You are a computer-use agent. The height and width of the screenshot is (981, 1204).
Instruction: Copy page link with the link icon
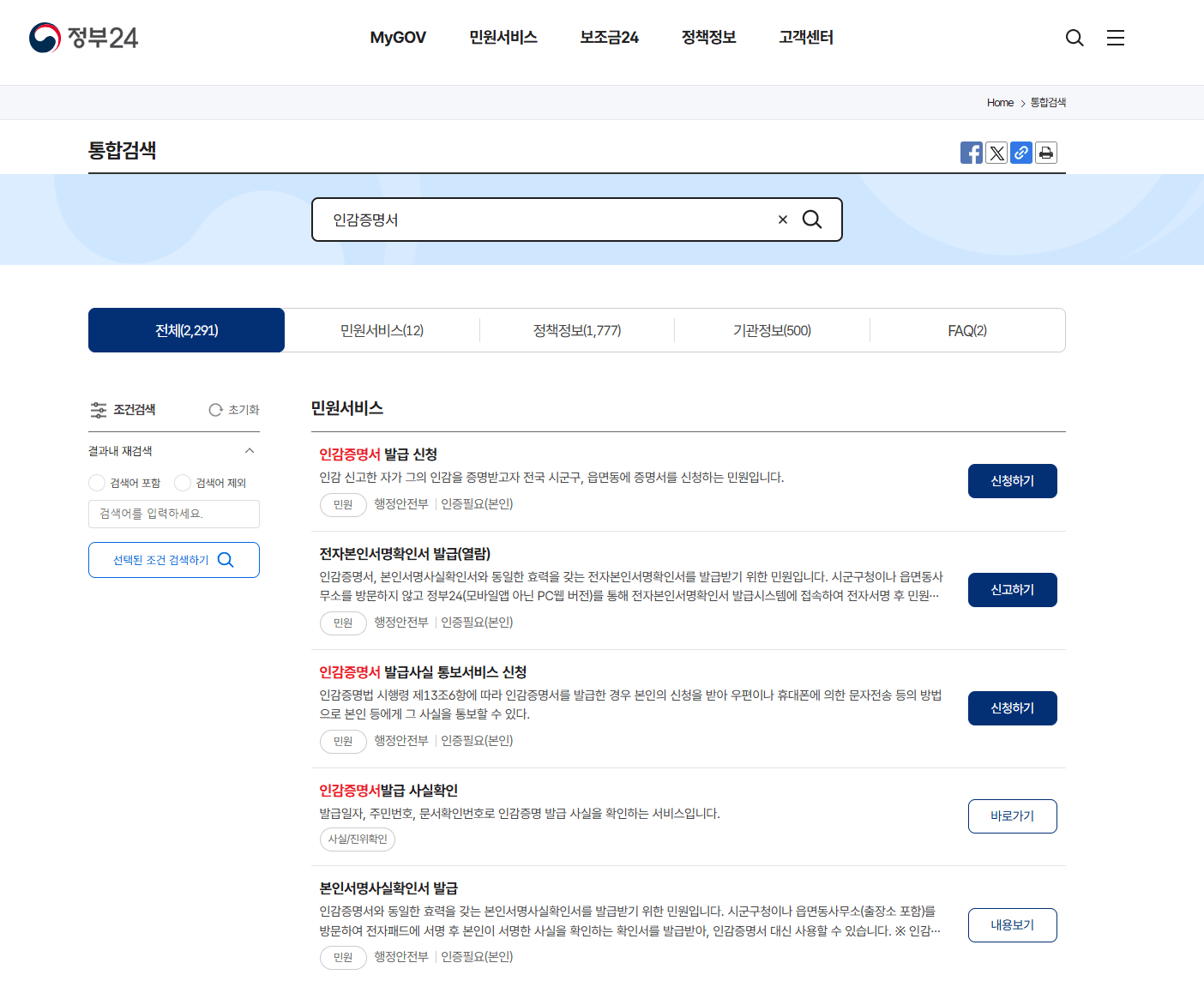pos(1021,153)
